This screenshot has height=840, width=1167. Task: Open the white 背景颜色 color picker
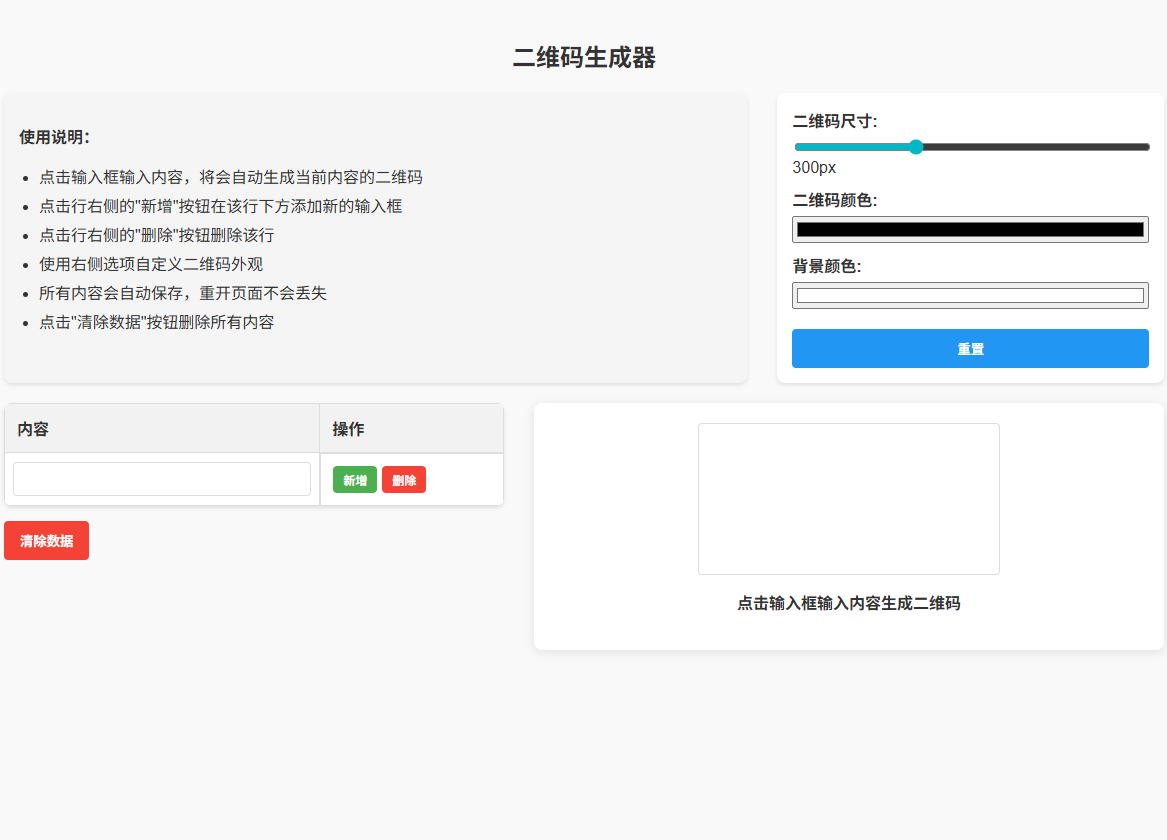tap(969, 295)
